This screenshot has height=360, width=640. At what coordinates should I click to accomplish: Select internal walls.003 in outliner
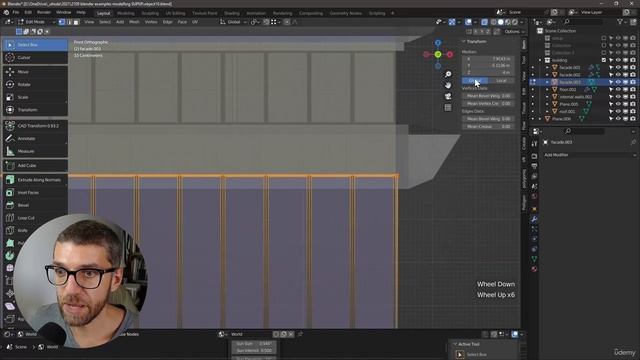(576, 97)
